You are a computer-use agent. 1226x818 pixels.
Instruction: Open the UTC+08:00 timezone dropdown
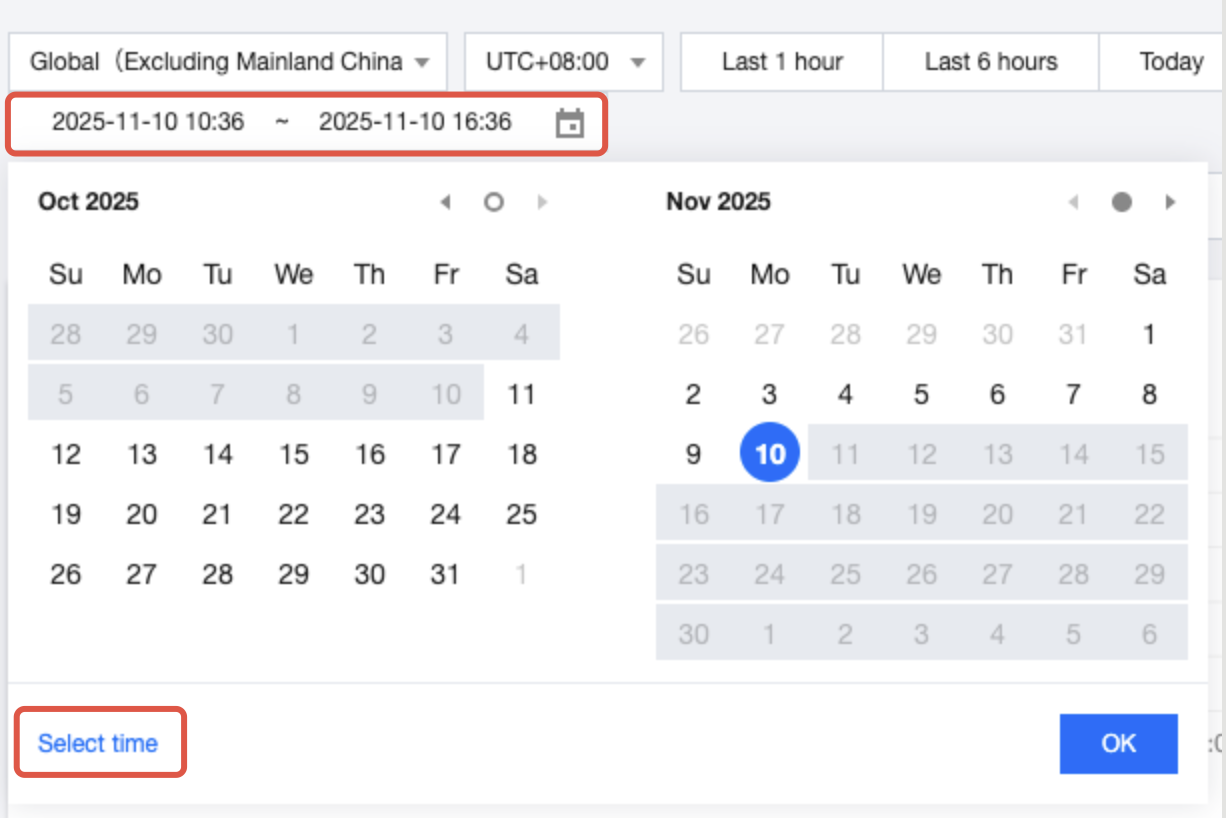click(563, 62)
